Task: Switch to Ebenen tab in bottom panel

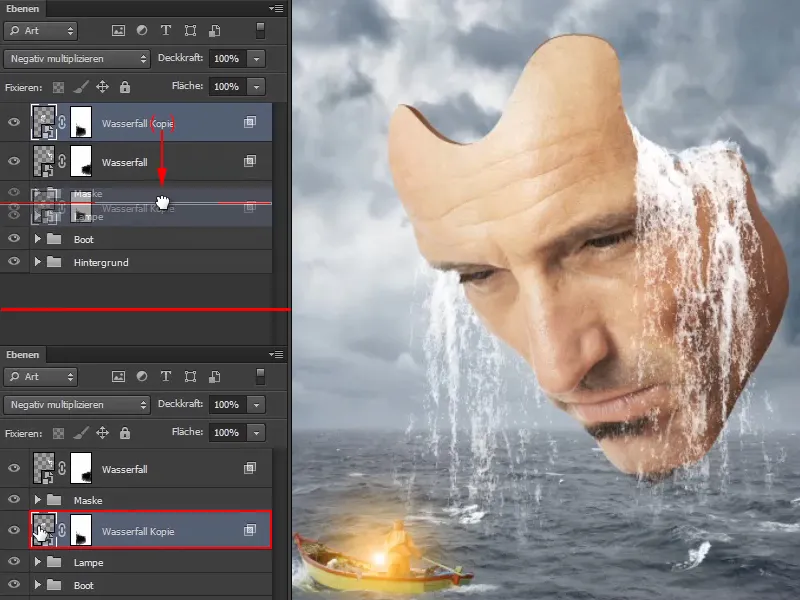Action: (x=22, y=355)
